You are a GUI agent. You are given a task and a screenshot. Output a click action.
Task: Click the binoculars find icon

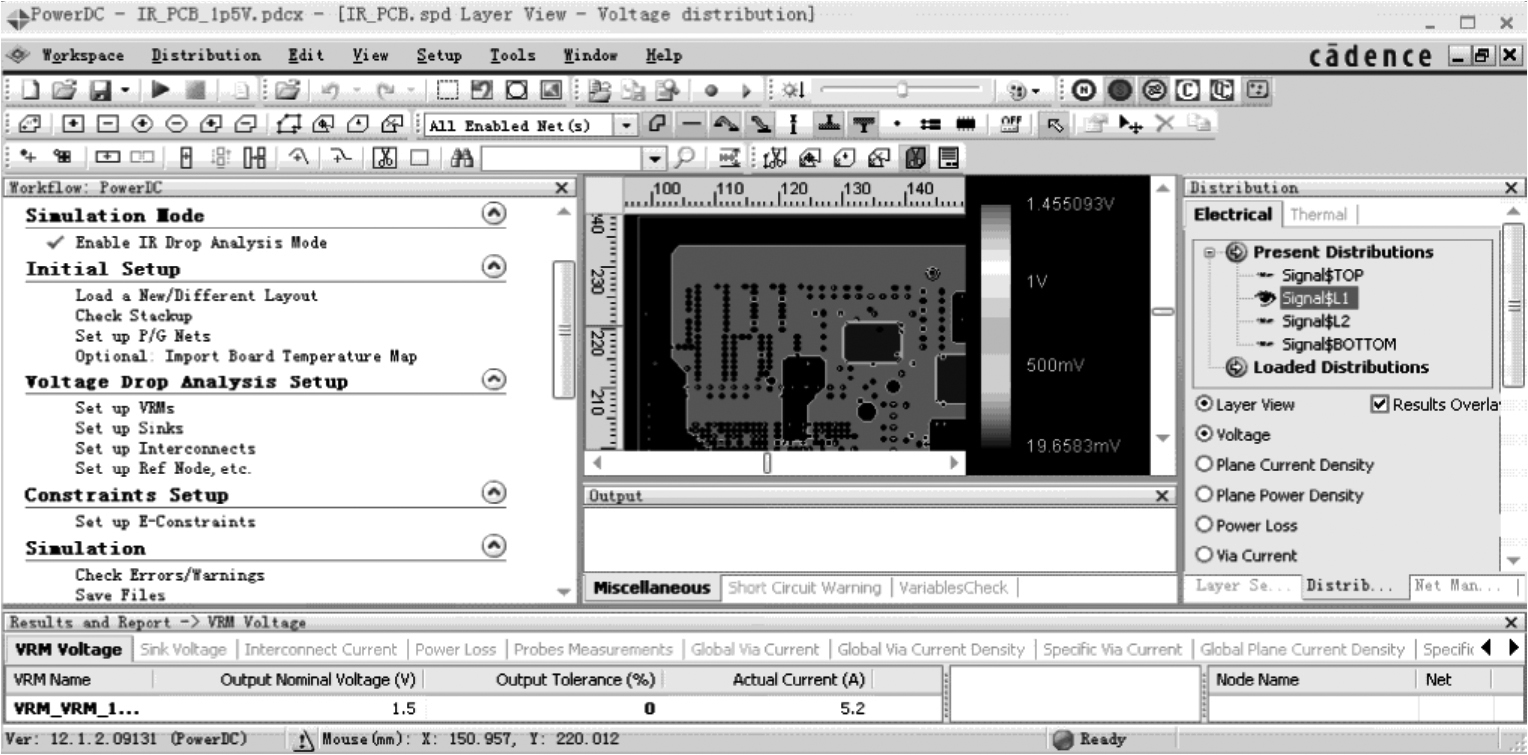[x=463, y=157]
